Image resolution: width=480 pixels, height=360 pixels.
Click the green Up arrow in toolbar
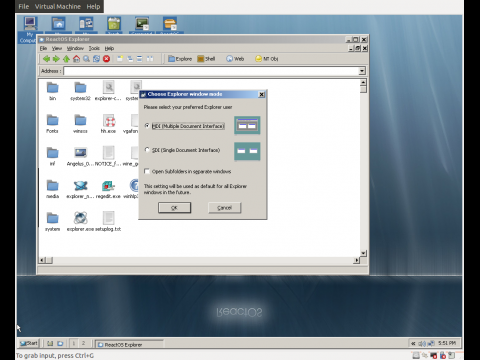66,59
